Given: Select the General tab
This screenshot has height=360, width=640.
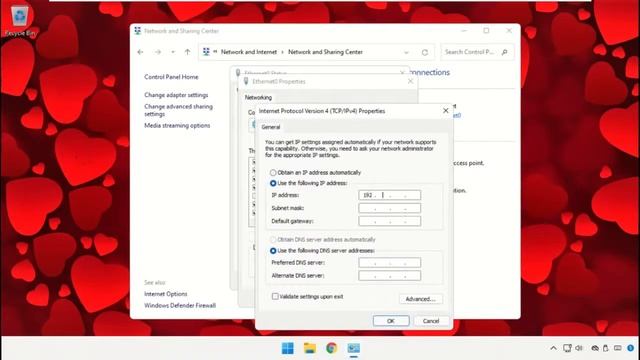Looking at the screenshot, I should (271, 127).
